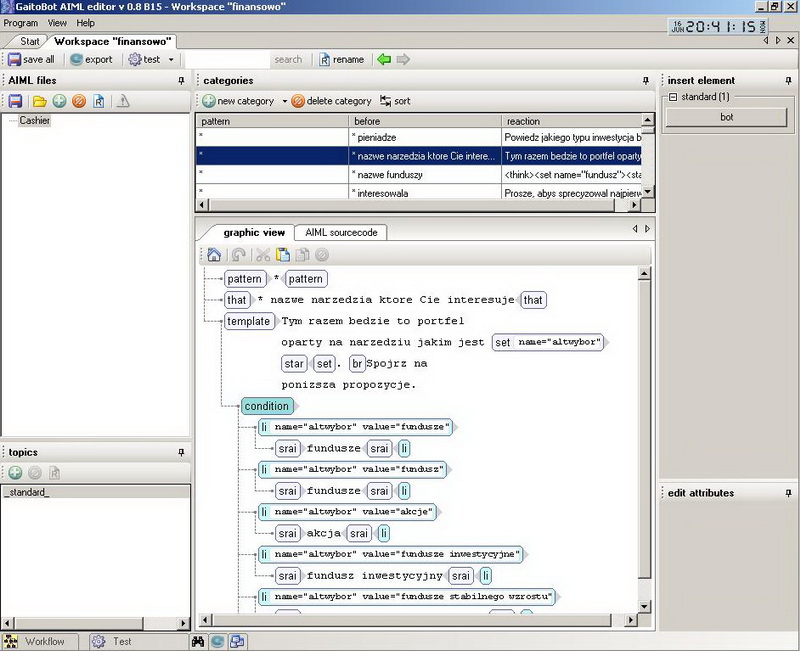Screen dimensions: 800x651
Task: Click the paste clipboard icon
Action: [x=283, y=255]
